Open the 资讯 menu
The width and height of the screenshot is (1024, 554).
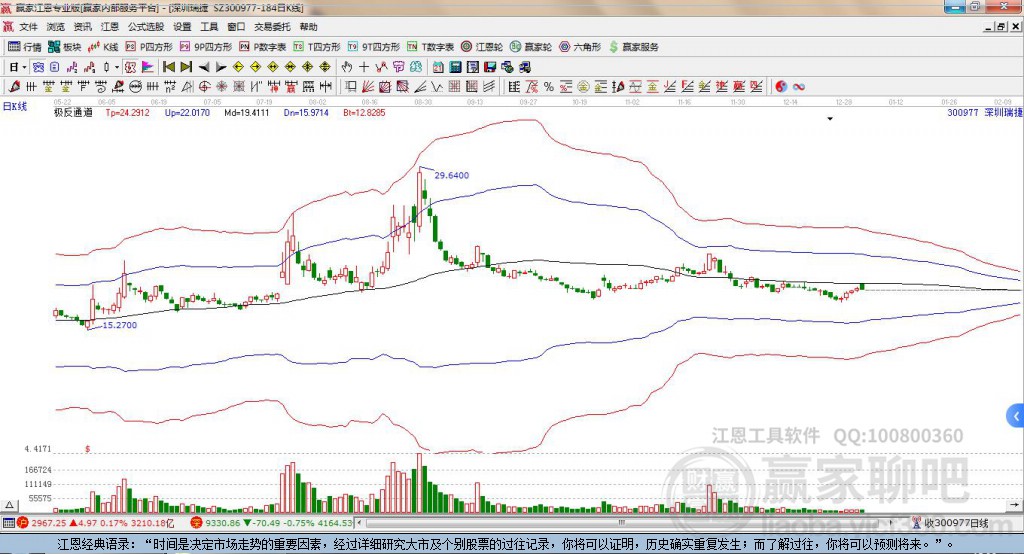click(83, 27)
